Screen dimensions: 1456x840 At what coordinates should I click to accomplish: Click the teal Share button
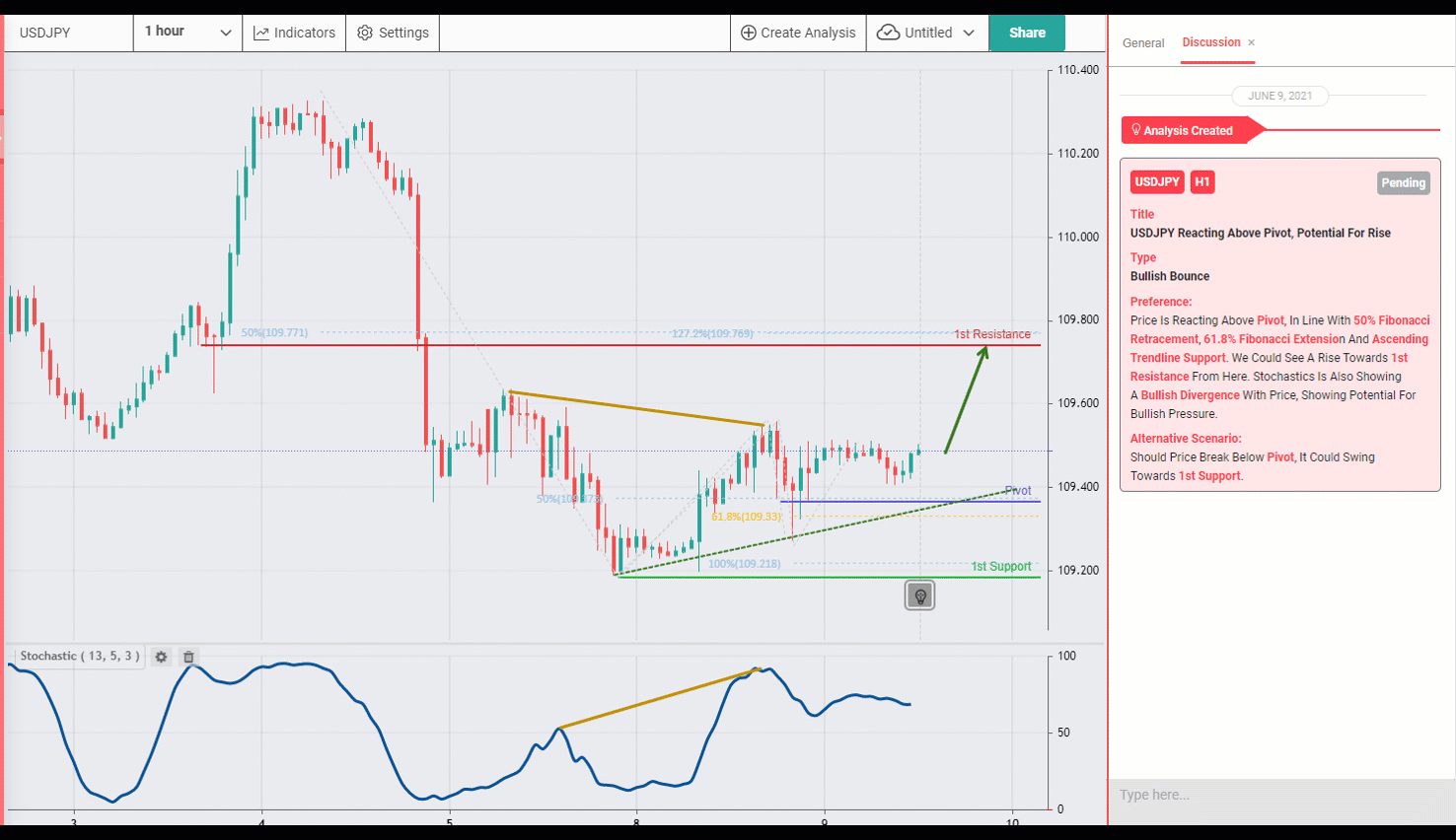coord(1027,33)
